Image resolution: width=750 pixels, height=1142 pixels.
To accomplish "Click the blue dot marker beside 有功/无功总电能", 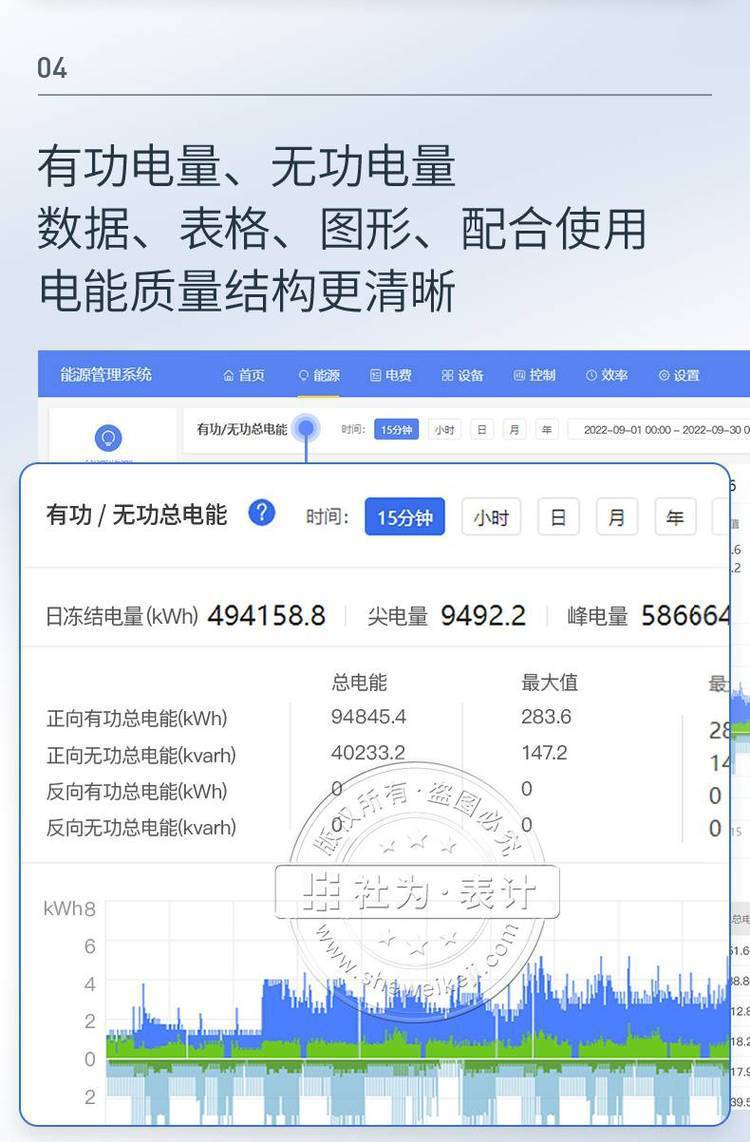I will click(x=307, y=429).
